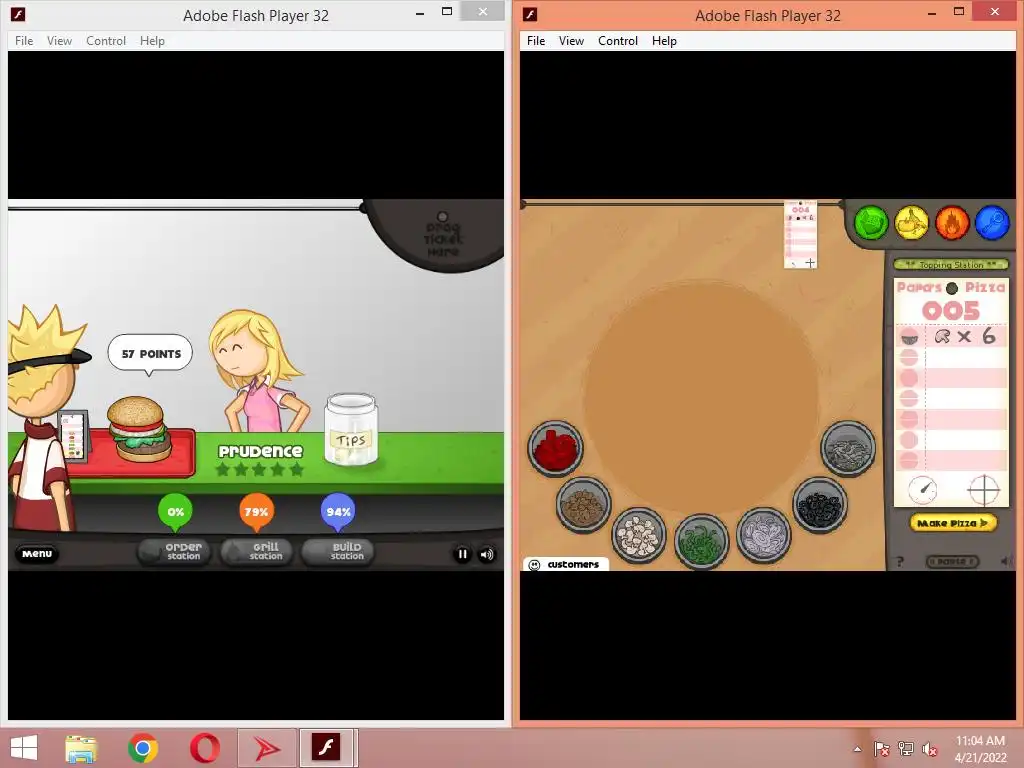1024x768 pixels.
Task: Launch Google Chrome from the taskbar
Action: coord(142,748)
